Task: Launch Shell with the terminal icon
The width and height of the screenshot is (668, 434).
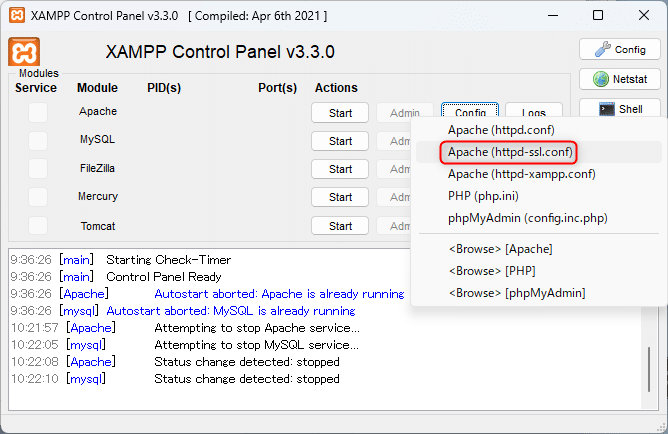Action: click(x=620, y=109)
